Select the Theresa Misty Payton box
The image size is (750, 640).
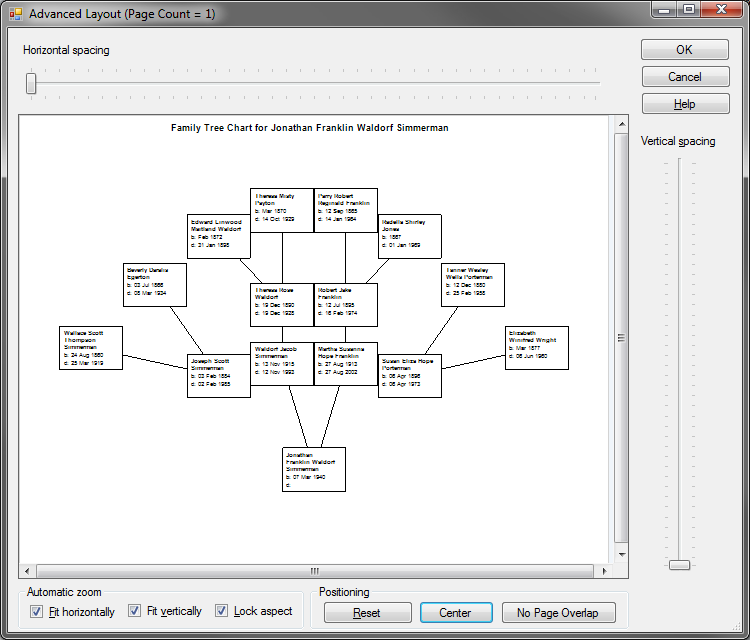click(282, 210)
